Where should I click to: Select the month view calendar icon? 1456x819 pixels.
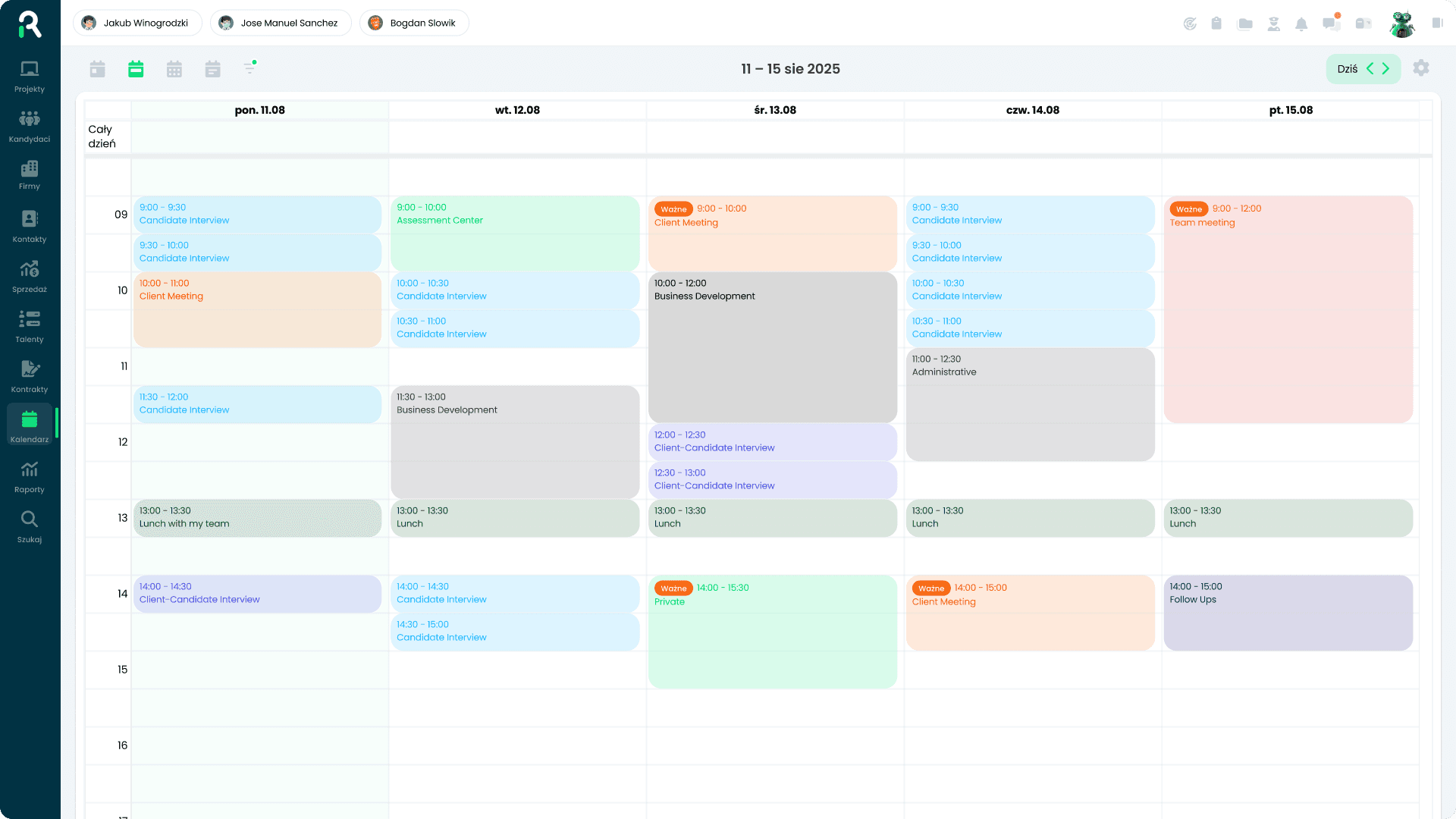[174, 69]
